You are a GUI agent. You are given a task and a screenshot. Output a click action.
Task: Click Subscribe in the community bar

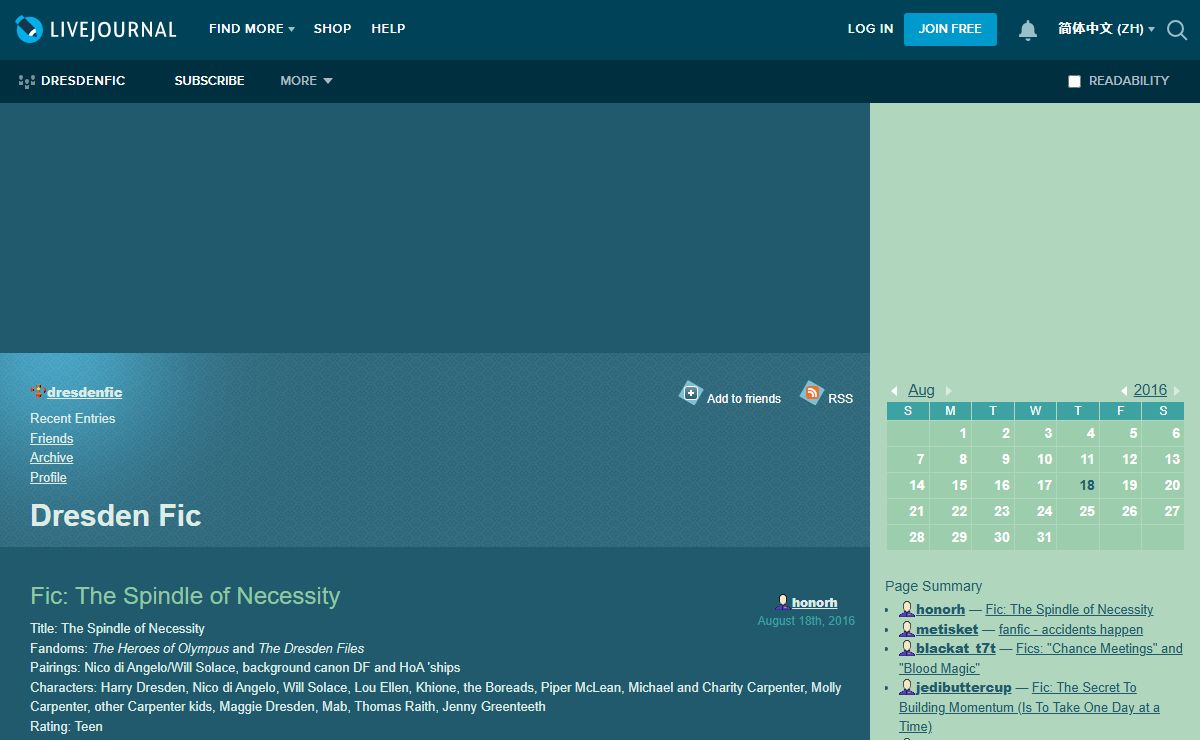tap(209, 81)
